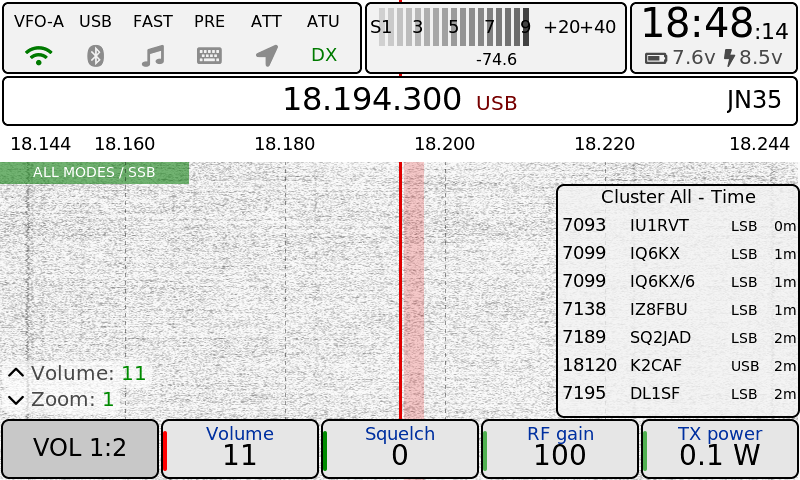Click the 18.220 frequency scale label
The height and width of the screenshot is (480, 800).
pos(605,144)
